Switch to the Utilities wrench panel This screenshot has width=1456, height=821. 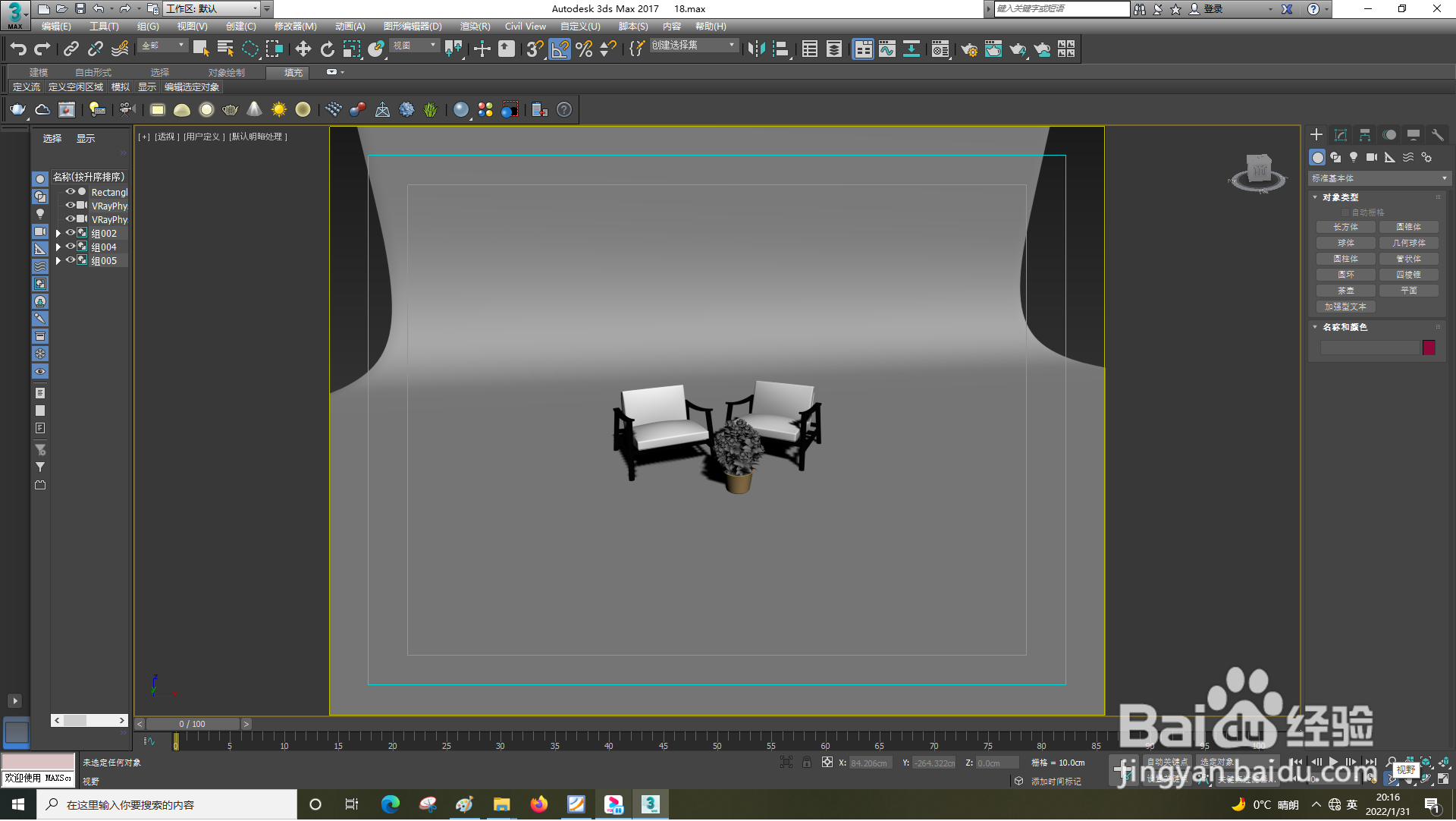1437,135
